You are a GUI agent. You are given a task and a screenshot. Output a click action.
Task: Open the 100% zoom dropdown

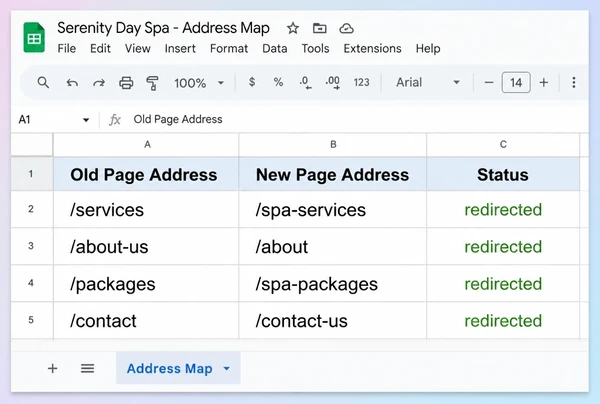pos(199,83)
